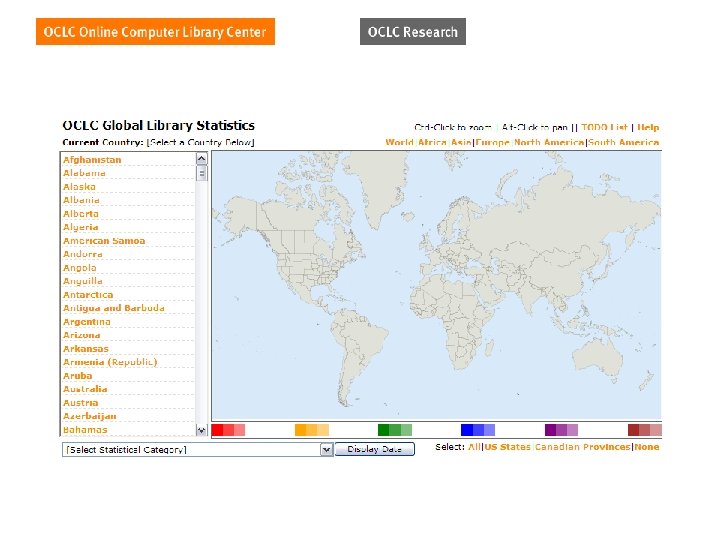The height and width of the screenshot is (540, 720).
Task: Select Andorra in the country list
Action: 83,254
